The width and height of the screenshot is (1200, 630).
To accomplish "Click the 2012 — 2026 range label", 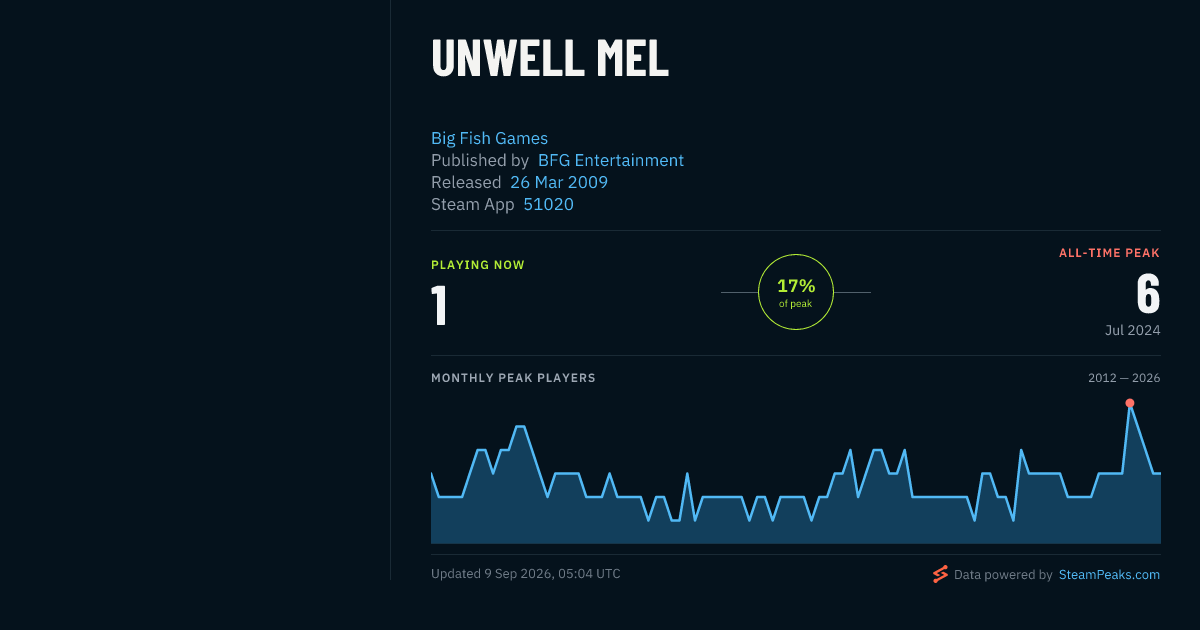I will coord(1124,378).
